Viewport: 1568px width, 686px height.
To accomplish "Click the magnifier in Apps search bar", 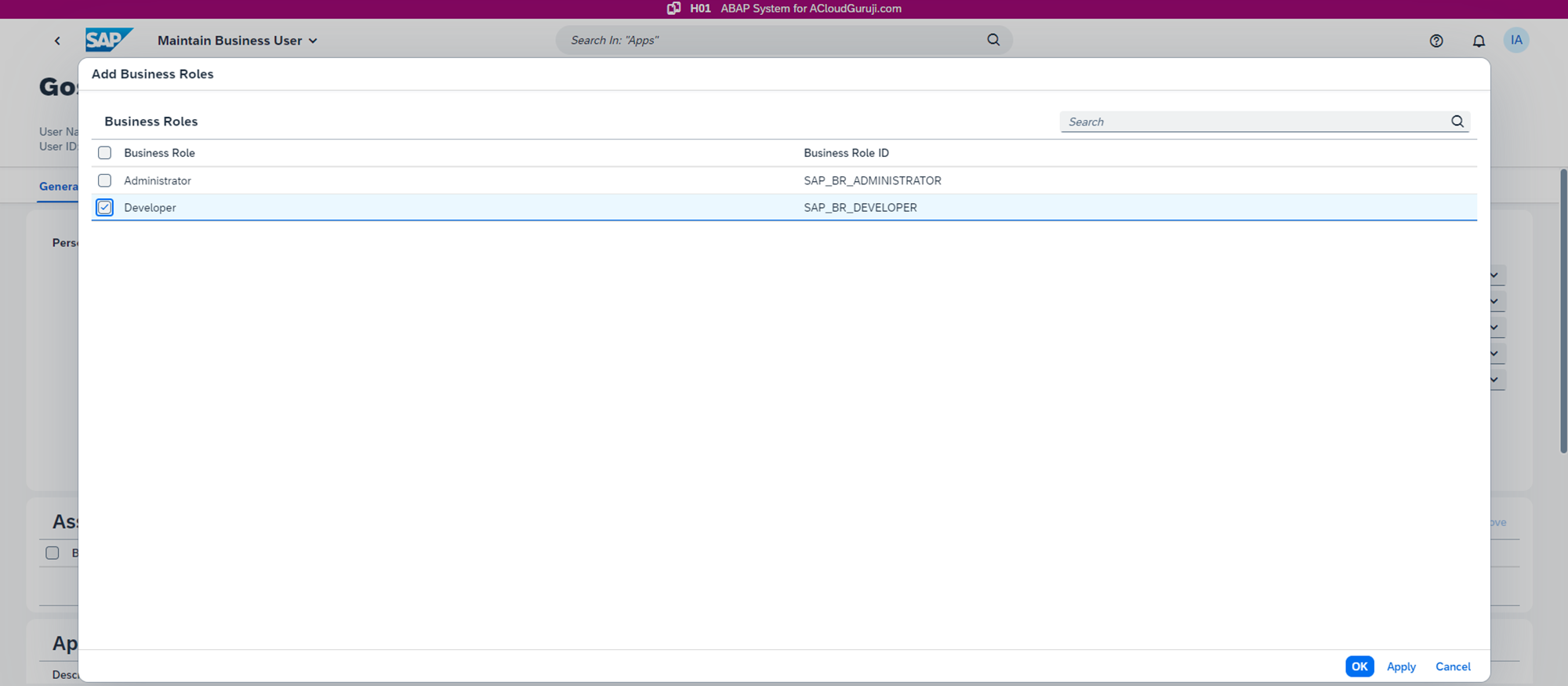I will coord(993,40).
